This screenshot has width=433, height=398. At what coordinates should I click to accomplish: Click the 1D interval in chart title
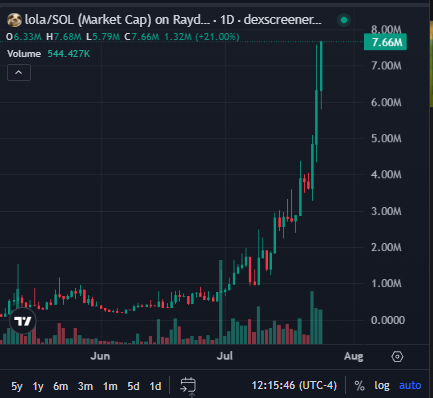coord(227,20)
